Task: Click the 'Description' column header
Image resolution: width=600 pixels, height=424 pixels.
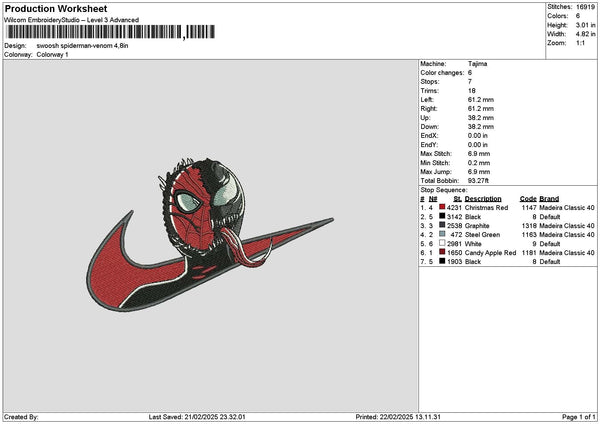Action: [483, 199]
